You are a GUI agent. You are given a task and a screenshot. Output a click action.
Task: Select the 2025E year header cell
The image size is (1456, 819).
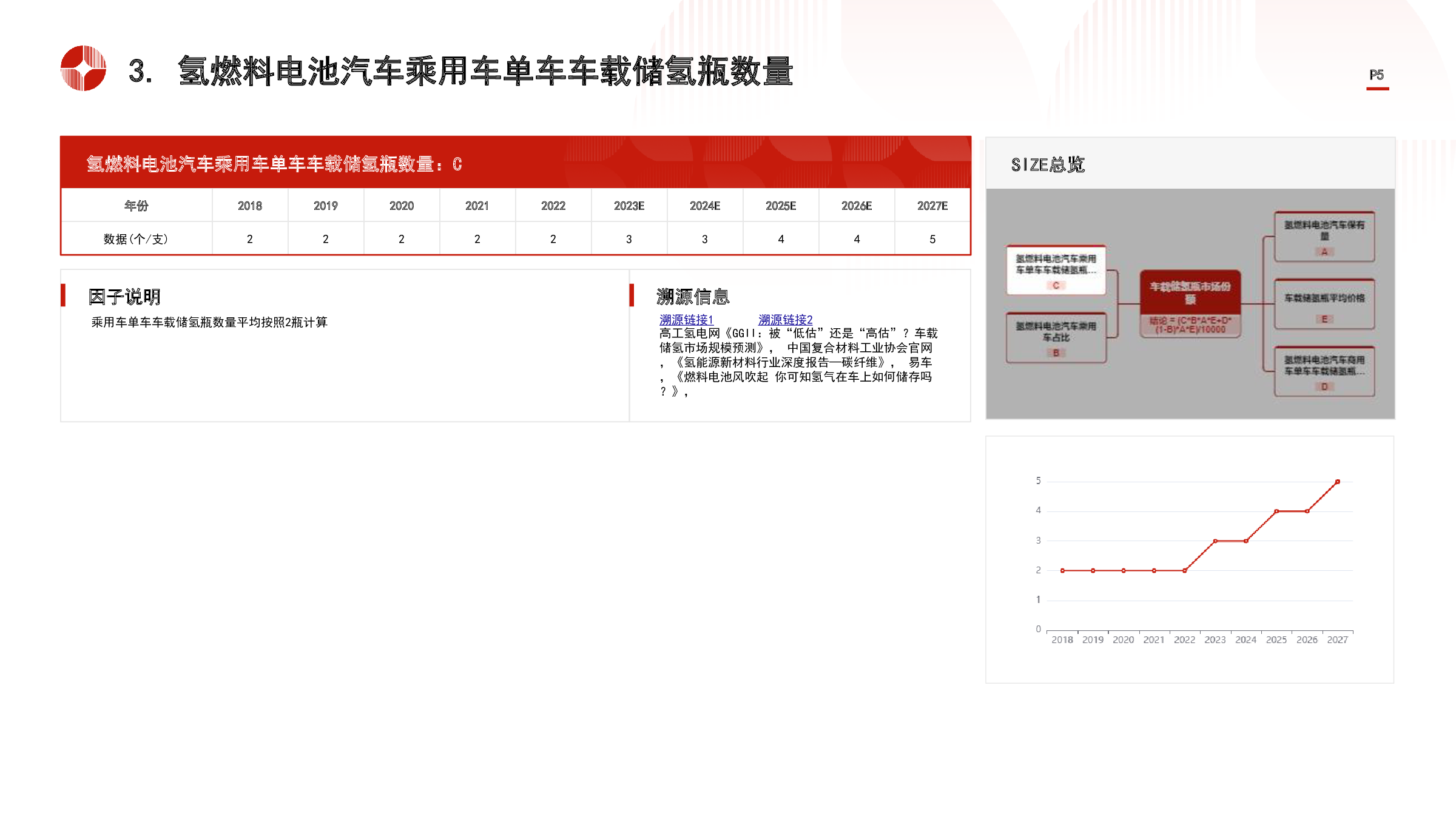click(x=781, y=206)
